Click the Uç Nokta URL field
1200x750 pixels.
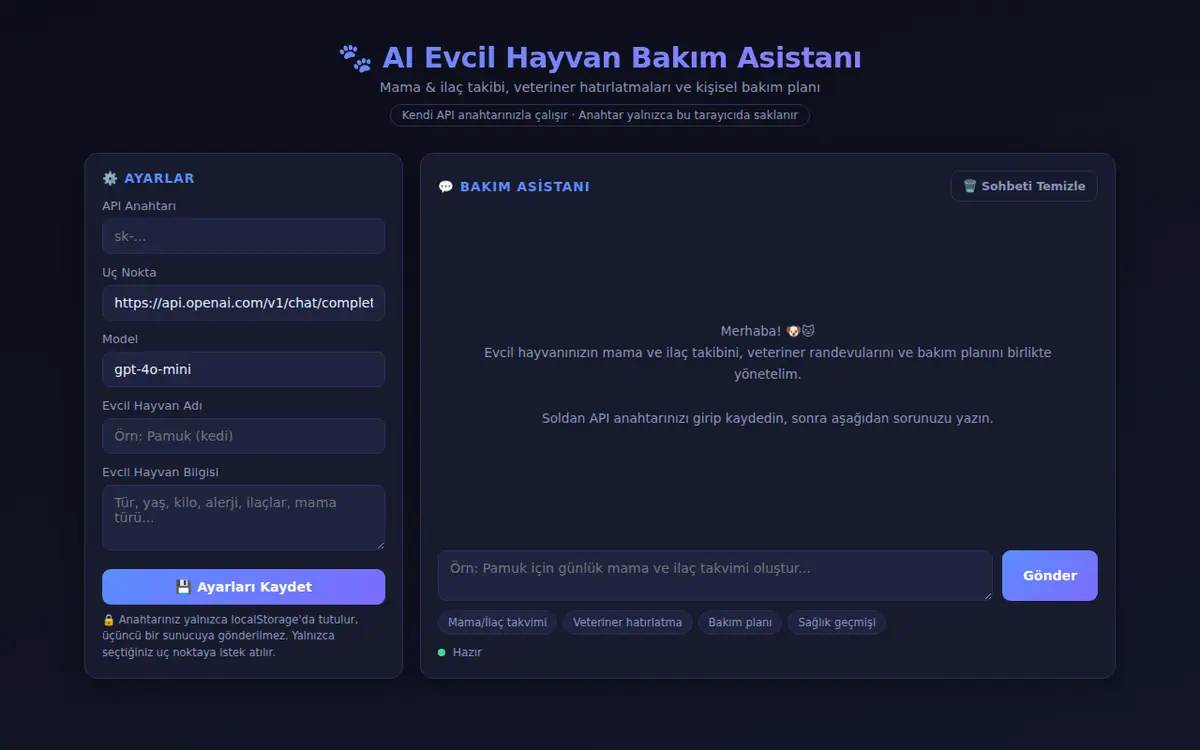click(x=243, y=303)
